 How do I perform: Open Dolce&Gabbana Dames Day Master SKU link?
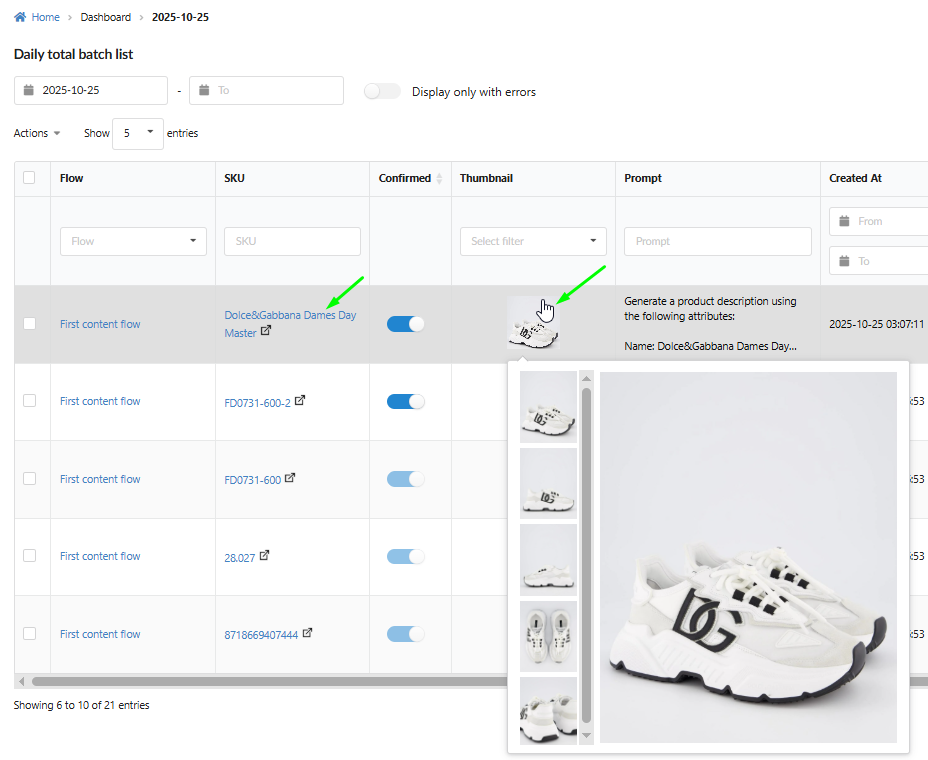(x=289, y=323)
